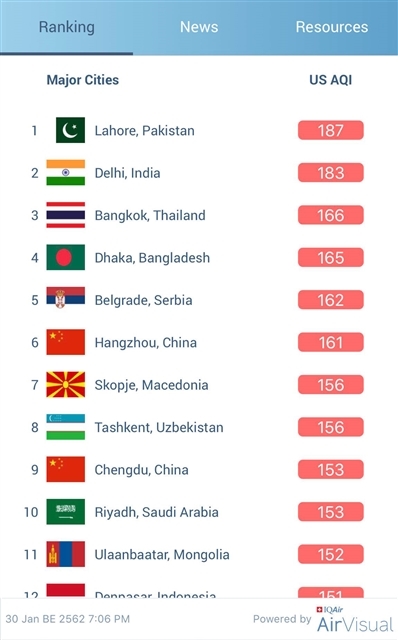Screen dimensions: 398x640
Task: Tap the Mongolia flag icon
Action: click(66, 554)
